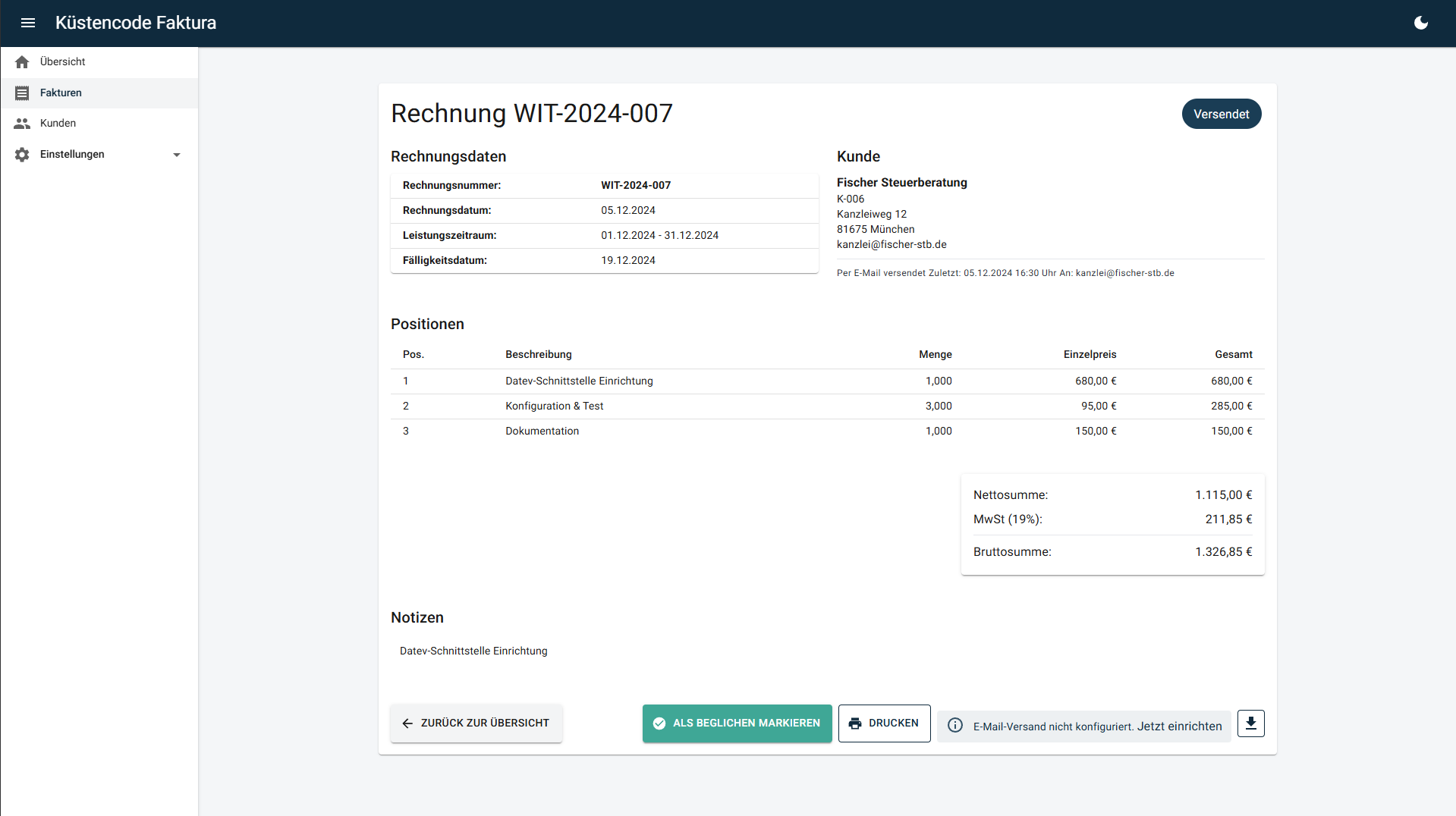Click the Drucken button
This screenshot has height=816, width=1456.
coord(884,723)
